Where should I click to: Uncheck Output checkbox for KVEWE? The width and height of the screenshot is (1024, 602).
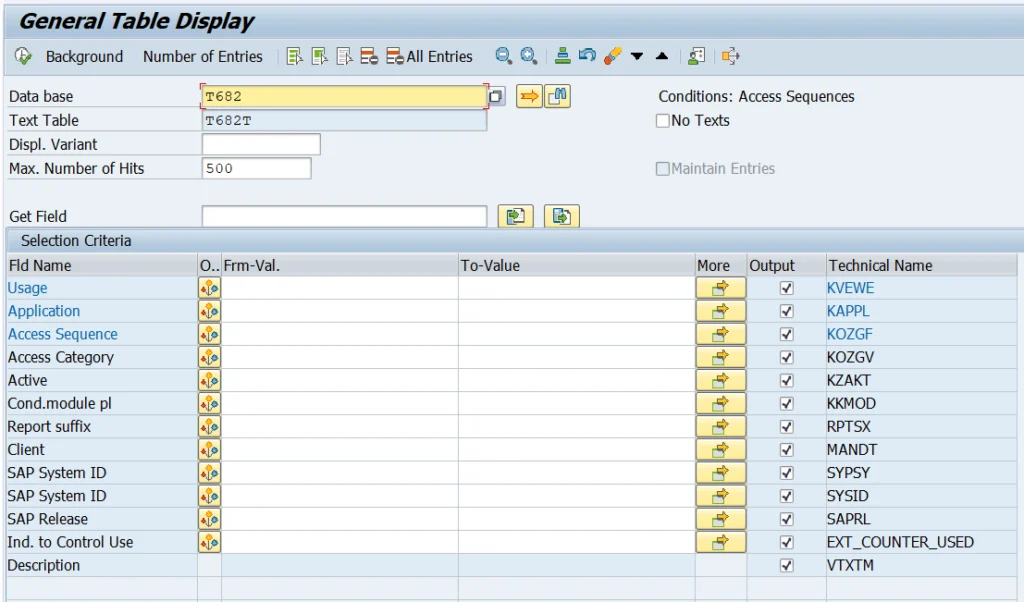coord(786,288)
